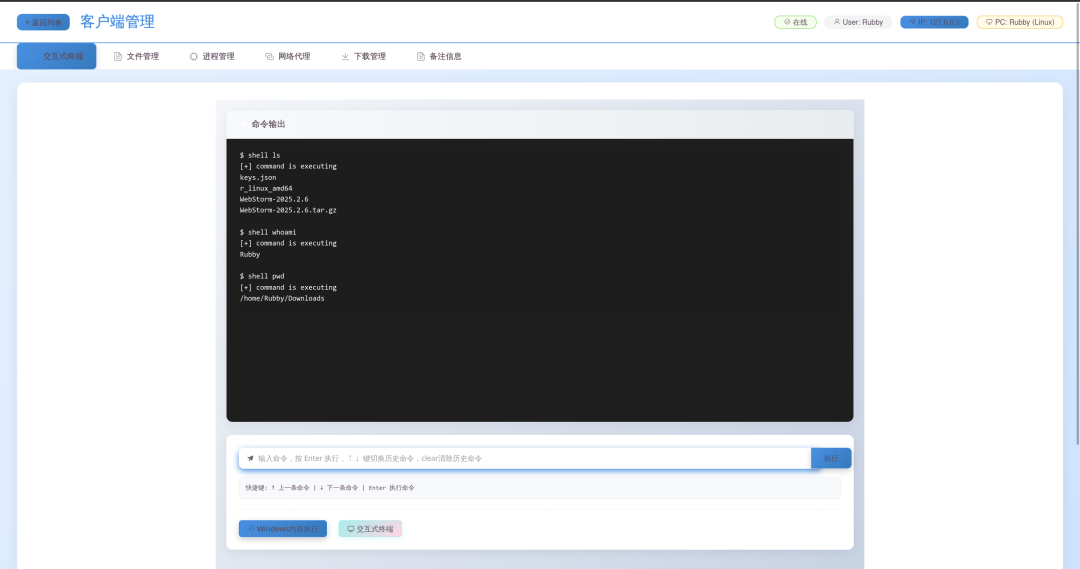This screenshot has width=1080, height=569.
Task: Click the PC: Rubby (Linux) badge
Action: click(x=1020, y=22)
